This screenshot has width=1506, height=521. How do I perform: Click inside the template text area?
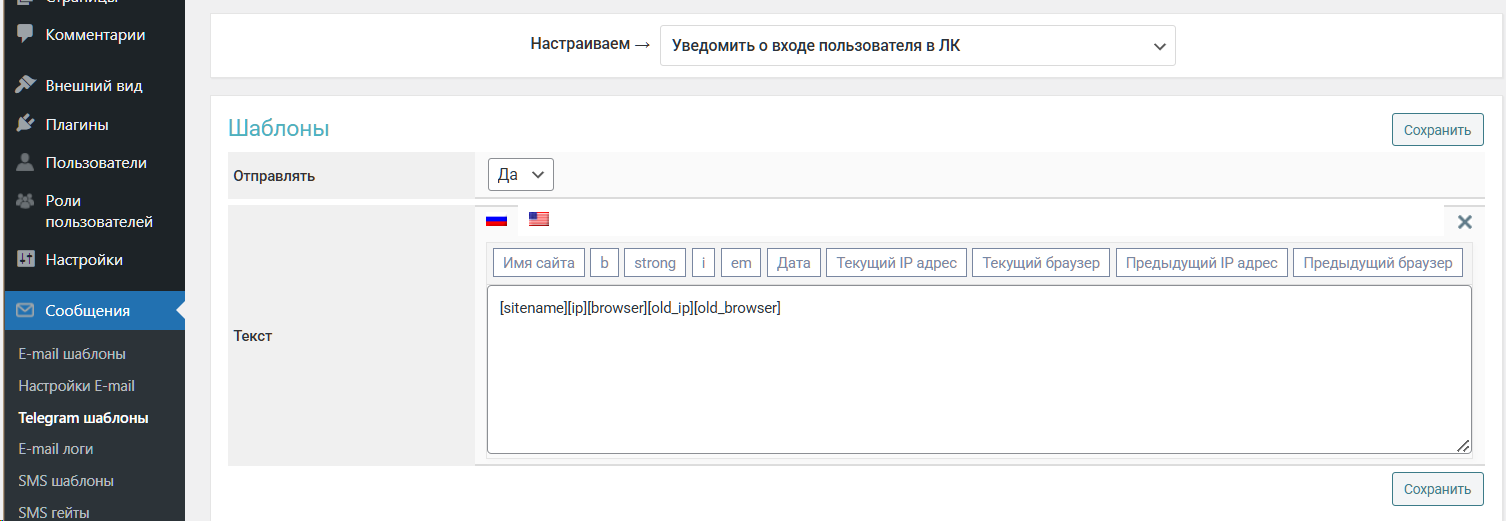[x=978, y=380]
